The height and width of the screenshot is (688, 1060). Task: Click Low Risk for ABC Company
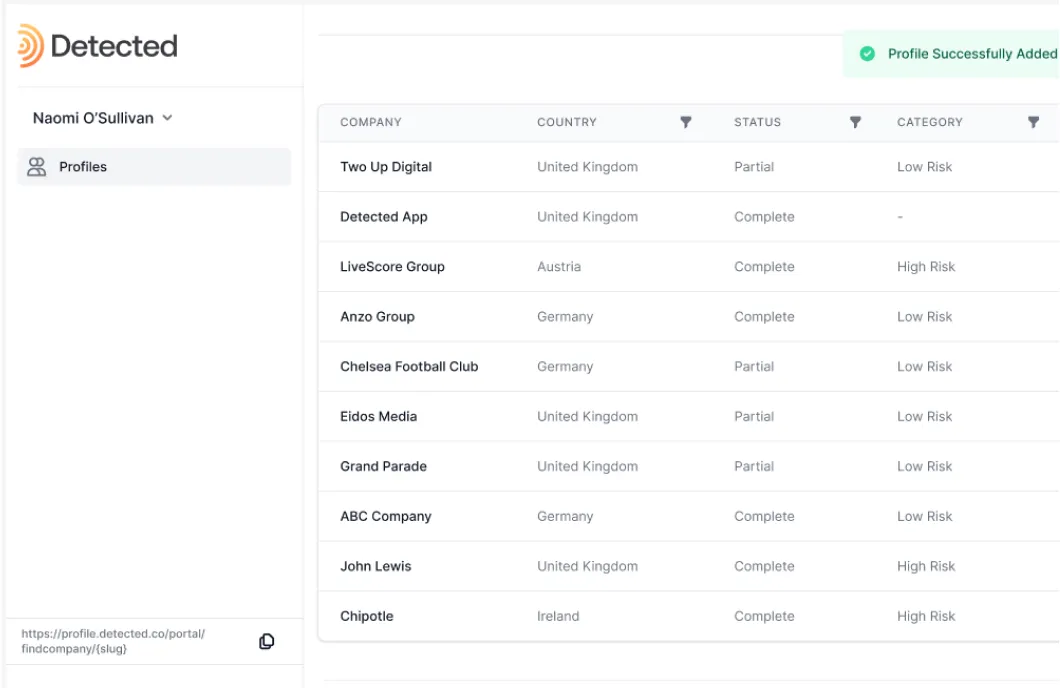[x=924, y=516]
